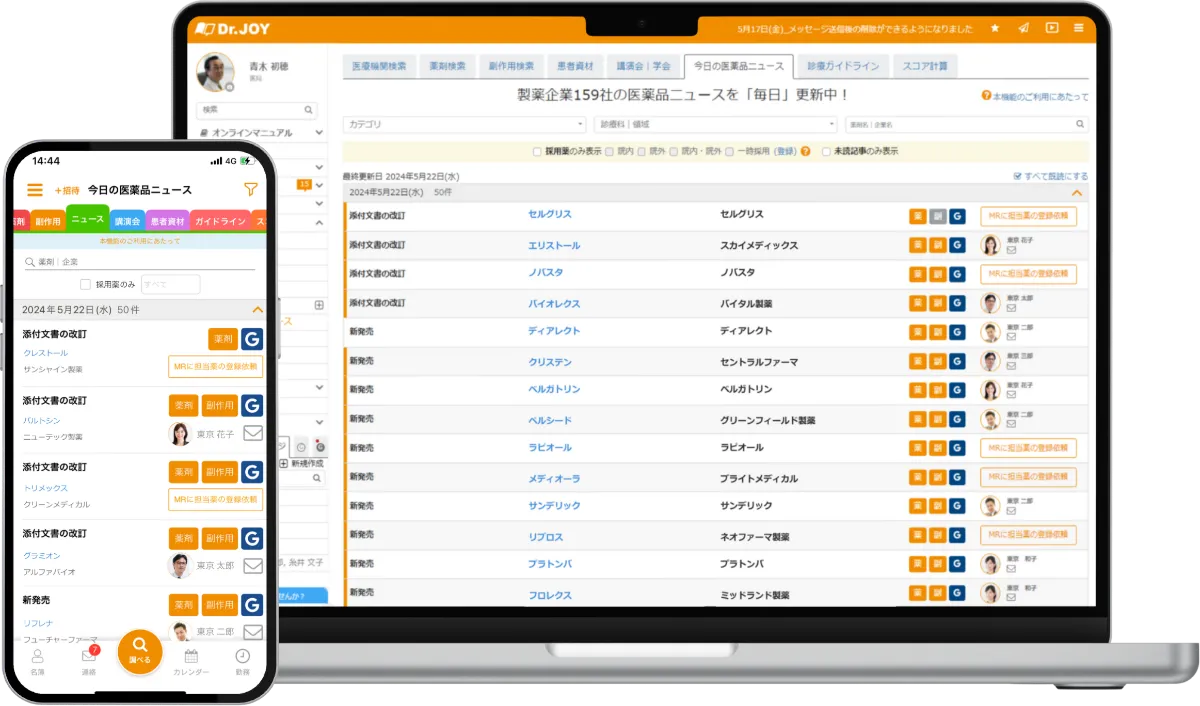Viewport: 1200px width, 706px height.
Task: Click the orange help icon beside 一時採用 (登録)
Action: click(x=805, y=151)
